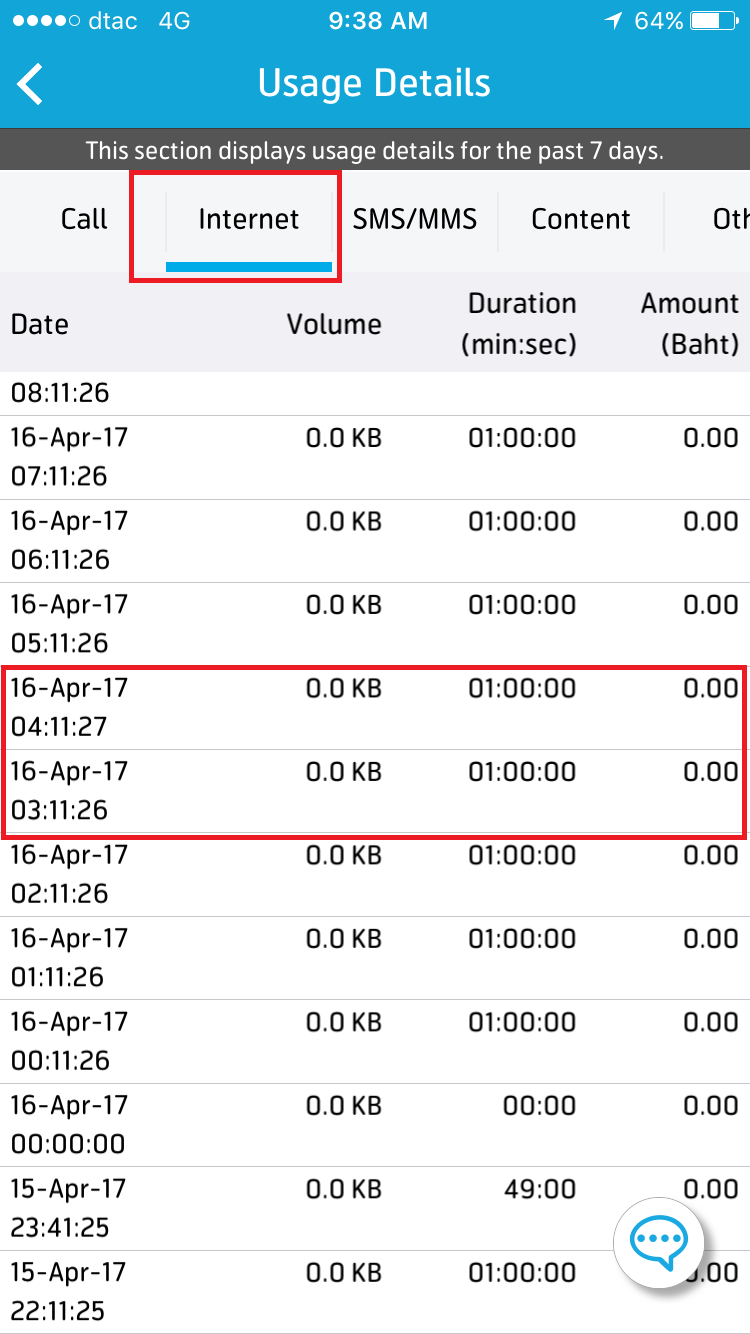Image resolution: width=750 pixels, height=1334 pixels.
Task: Tap the Duration (min:sec) column header
Action: (522, 324)
